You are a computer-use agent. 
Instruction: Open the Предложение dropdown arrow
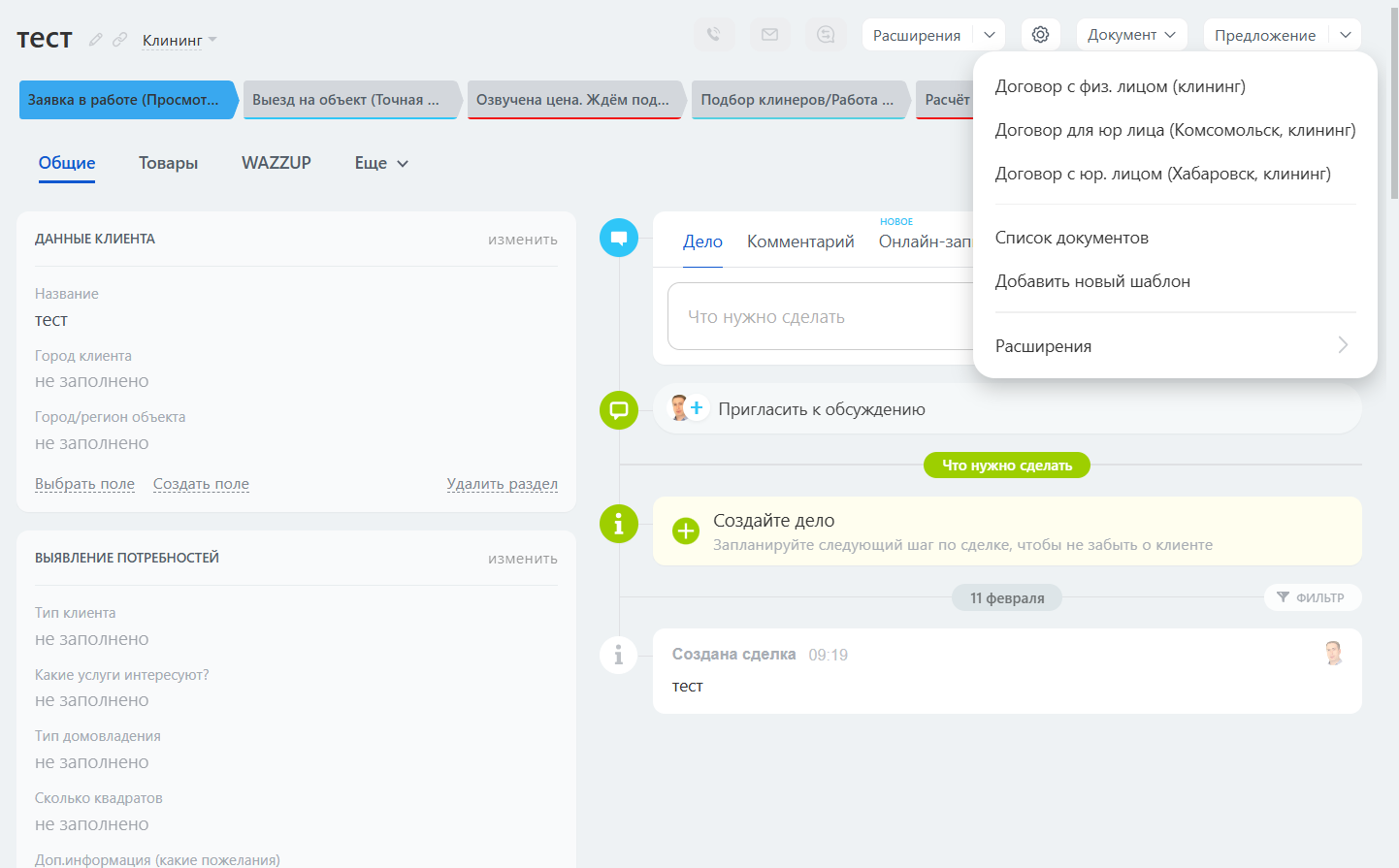[x=1346, y=35]
